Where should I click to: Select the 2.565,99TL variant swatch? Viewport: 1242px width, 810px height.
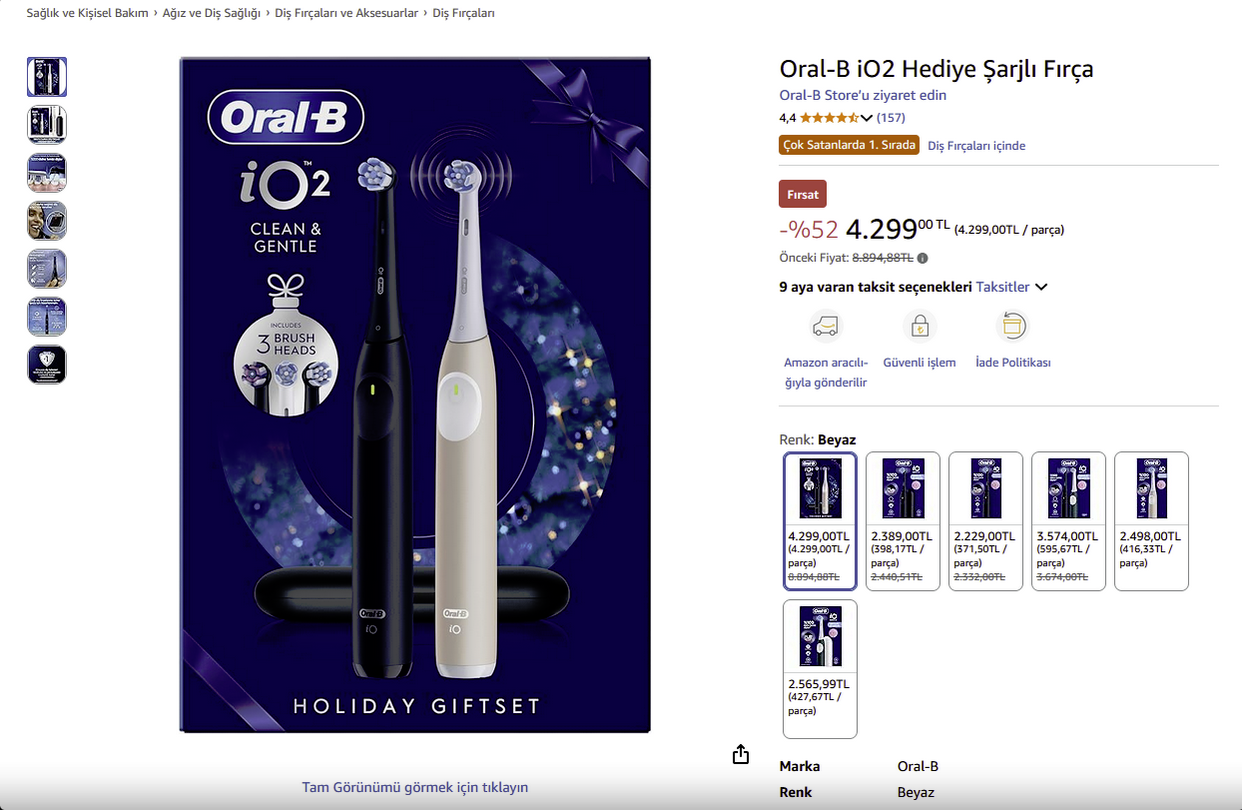coord(820,669)
